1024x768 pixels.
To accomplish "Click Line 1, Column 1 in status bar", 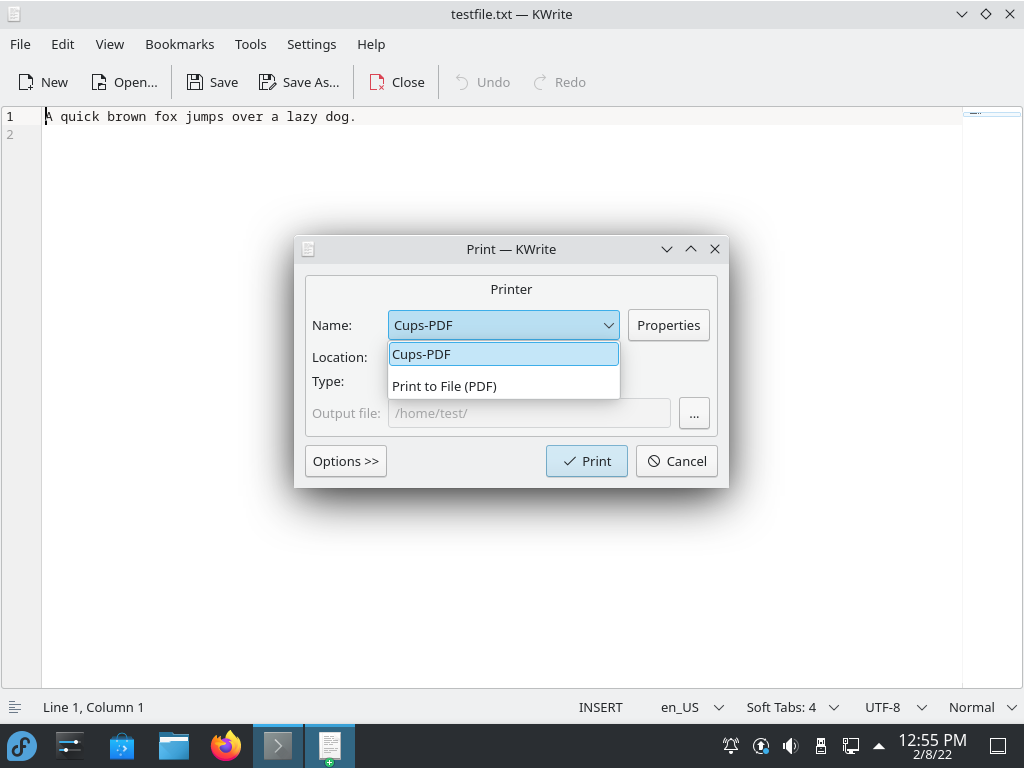I will (93, 707).
